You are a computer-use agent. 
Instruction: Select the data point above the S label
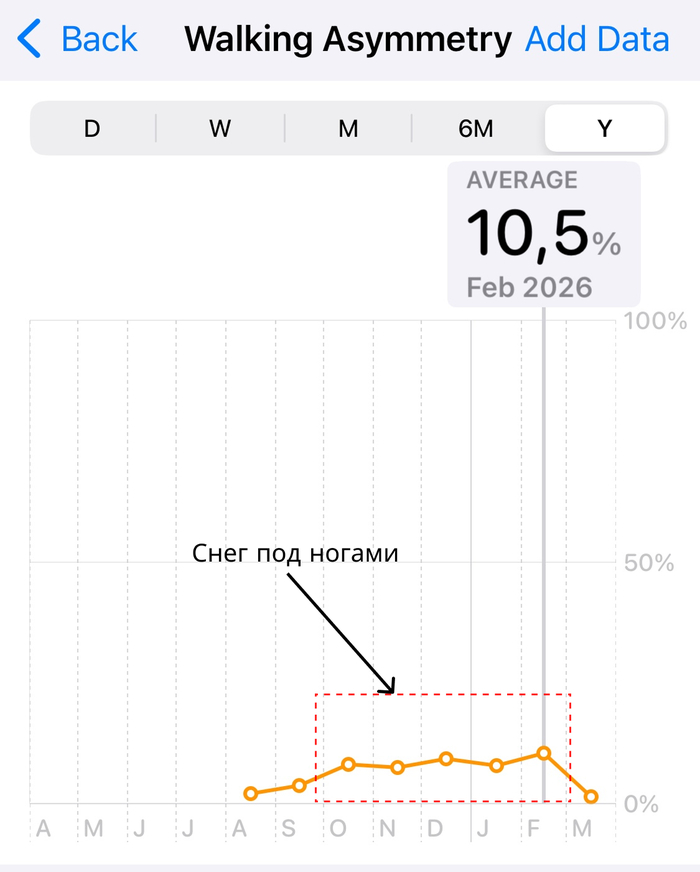pos(299,786)
